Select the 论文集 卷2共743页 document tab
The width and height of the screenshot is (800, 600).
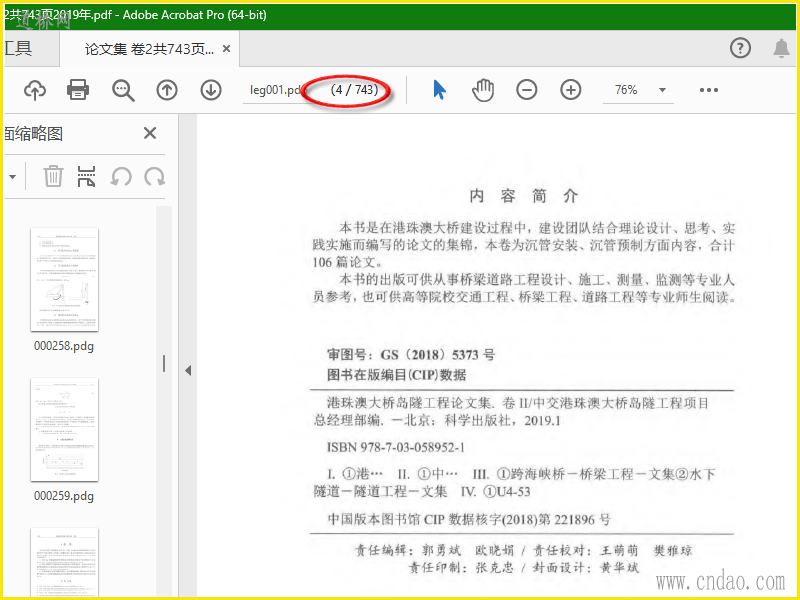[149, 49]
